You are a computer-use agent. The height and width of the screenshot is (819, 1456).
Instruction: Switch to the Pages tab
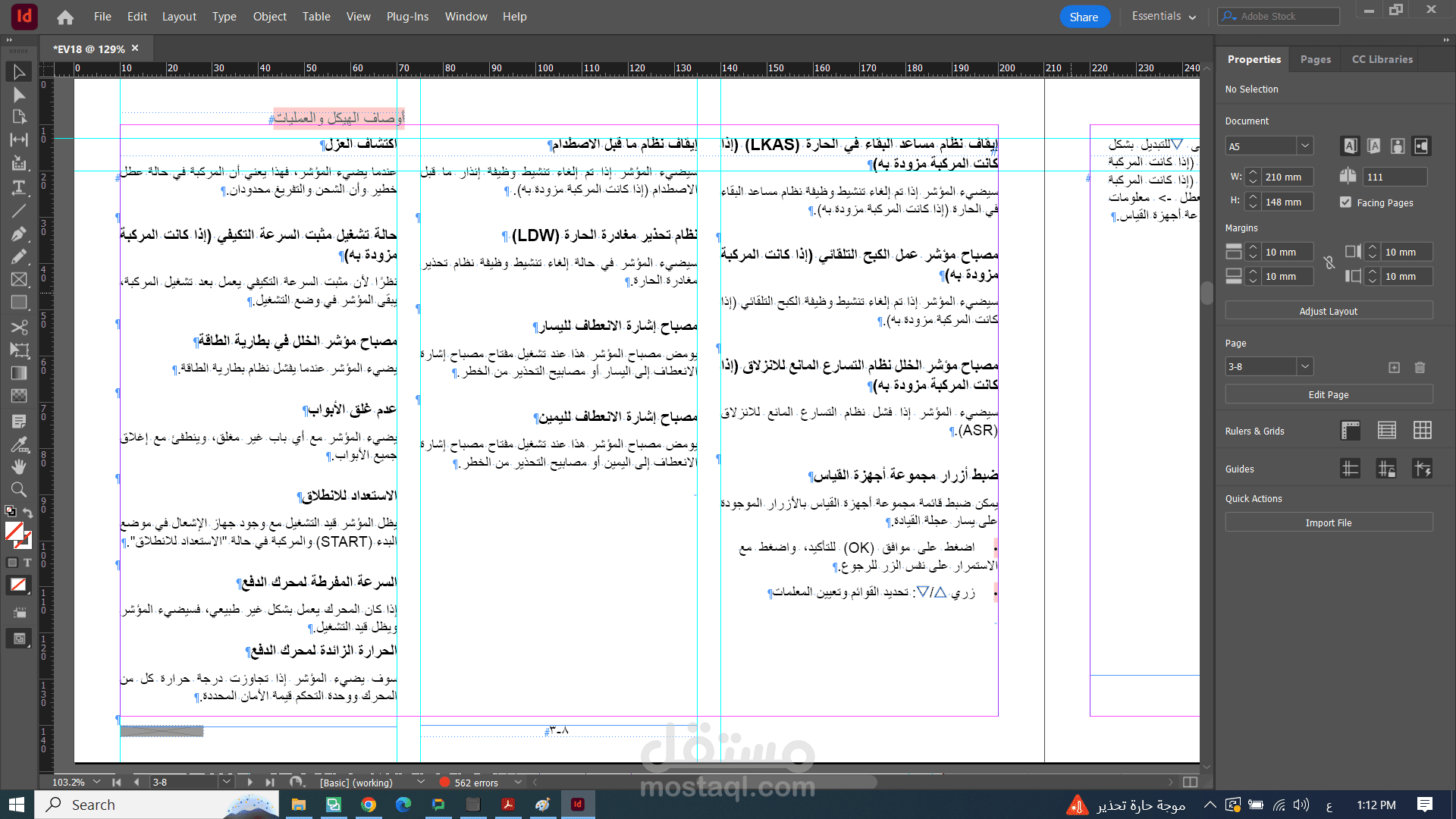[x=1315, y=59]
